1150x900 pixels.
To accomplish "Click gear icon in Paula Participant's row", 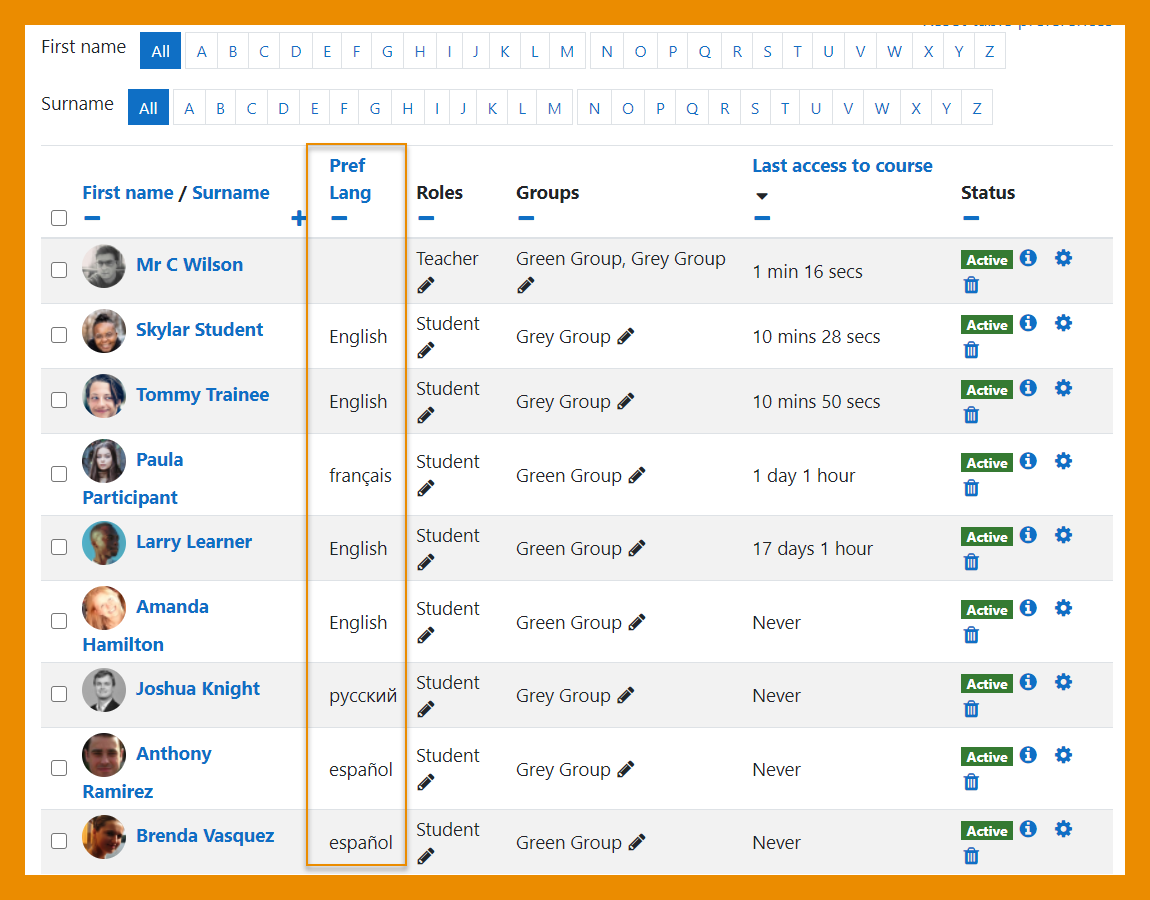I will pyautogui.click(x=1063, y=461).
